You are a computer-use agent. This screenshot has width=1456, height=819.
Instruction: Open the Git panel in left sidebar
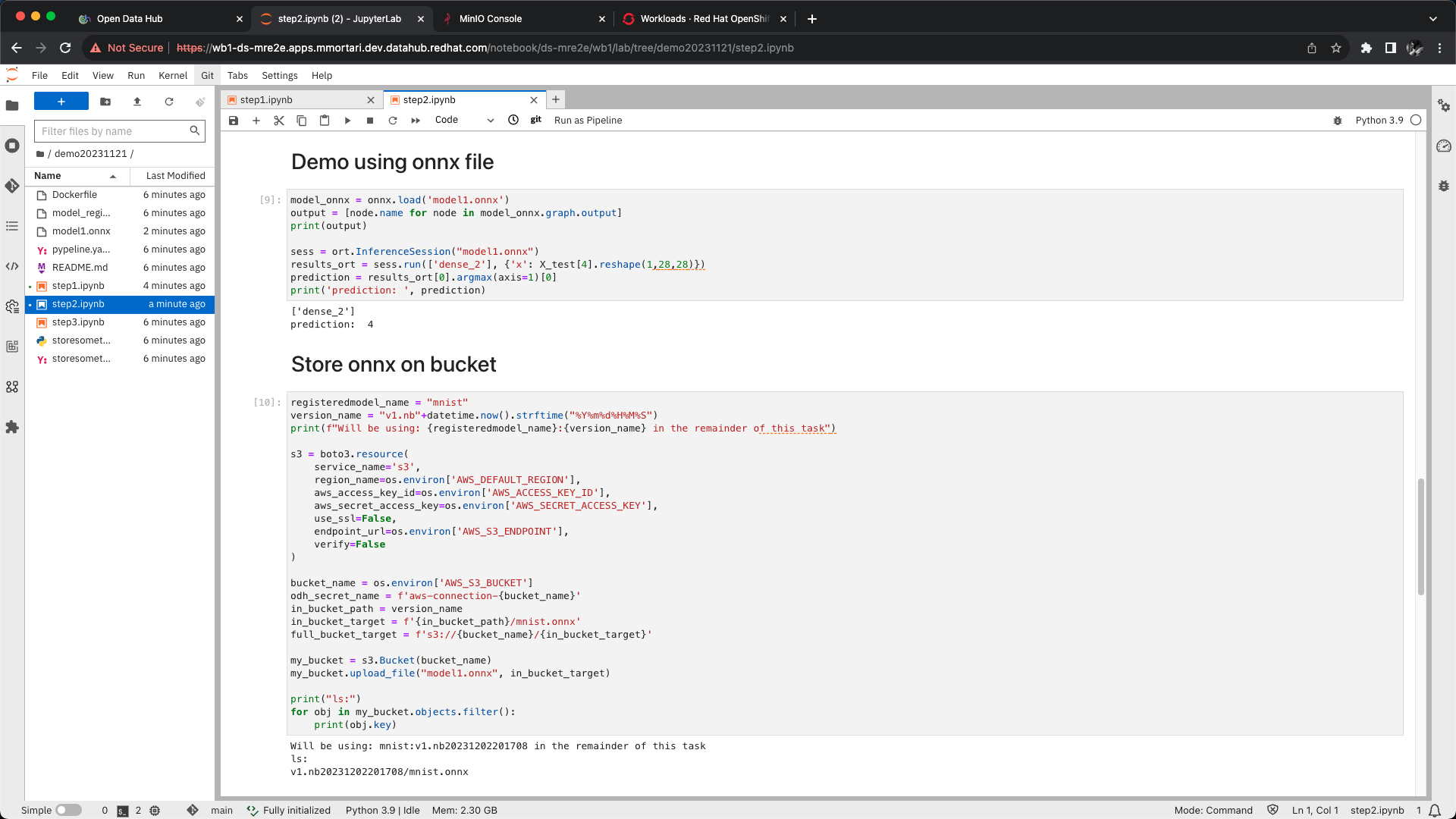tap(12, 186)
